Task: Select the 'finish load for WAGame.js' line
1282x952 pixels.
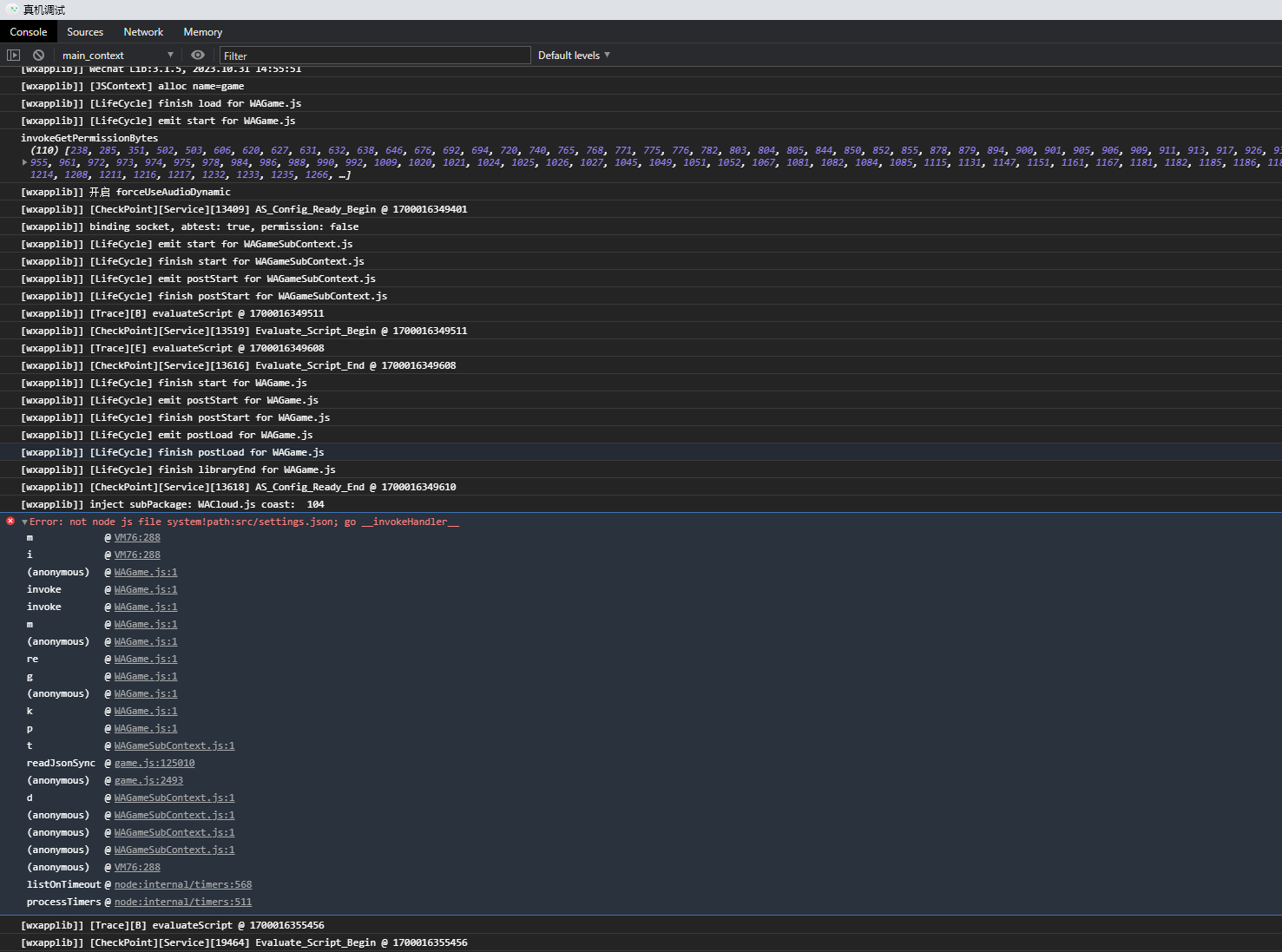Action: pos(161,103)
